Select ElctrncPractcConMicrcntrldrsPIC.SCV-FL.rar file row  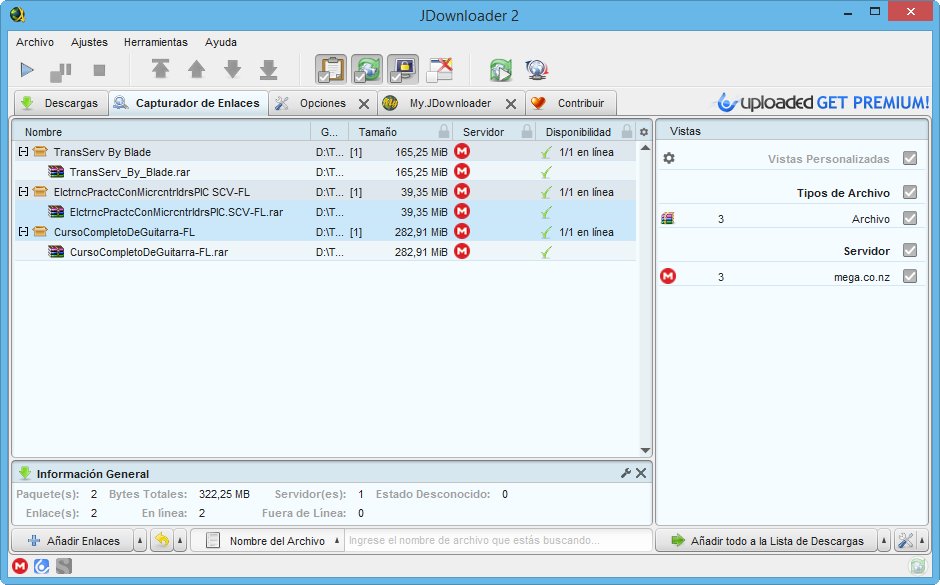point(326,212)
